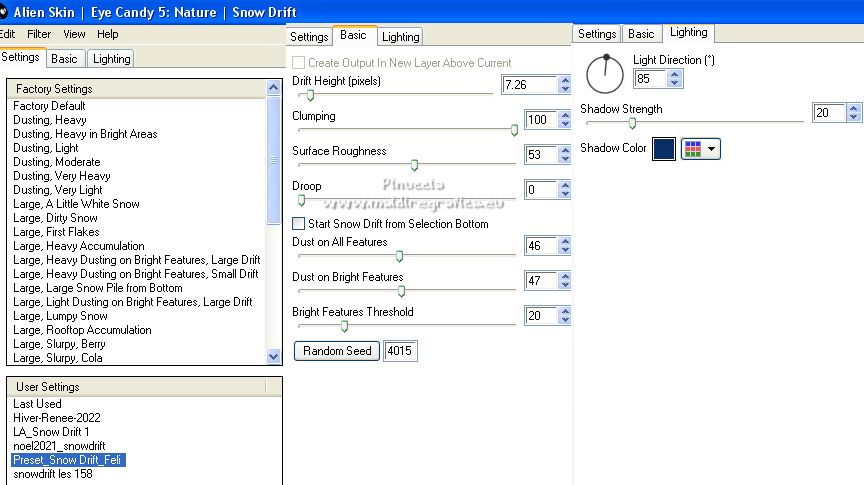Click the Dust on All Features slider handle
This screenshot has width=864, height=485.
[x=399, y=256]
